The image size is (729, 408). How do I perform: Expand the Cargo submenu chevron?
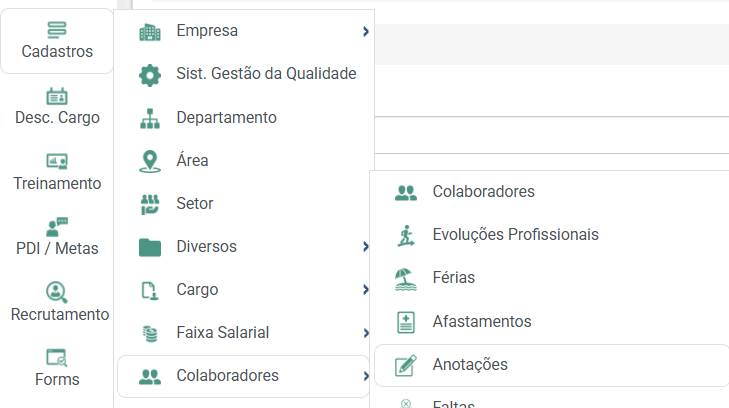(366, 290)
